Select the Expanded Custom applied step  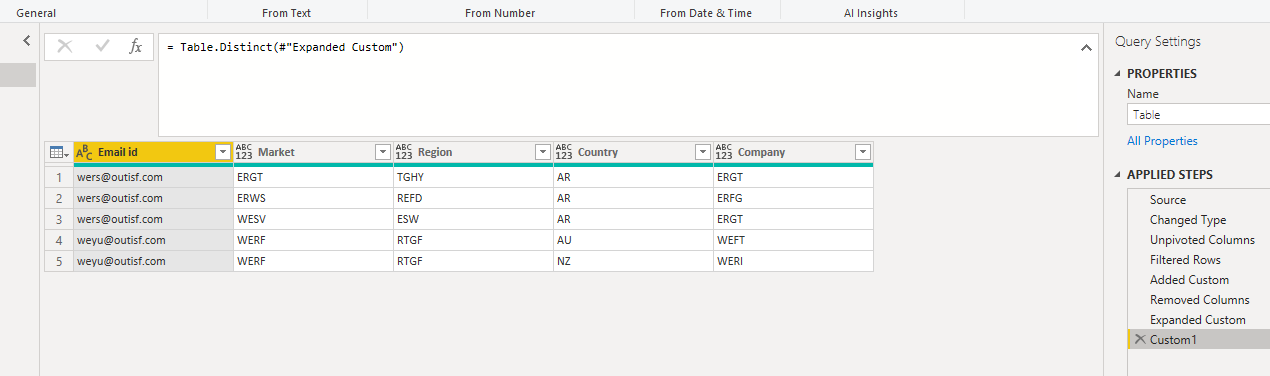click(x=1197, y=320)
